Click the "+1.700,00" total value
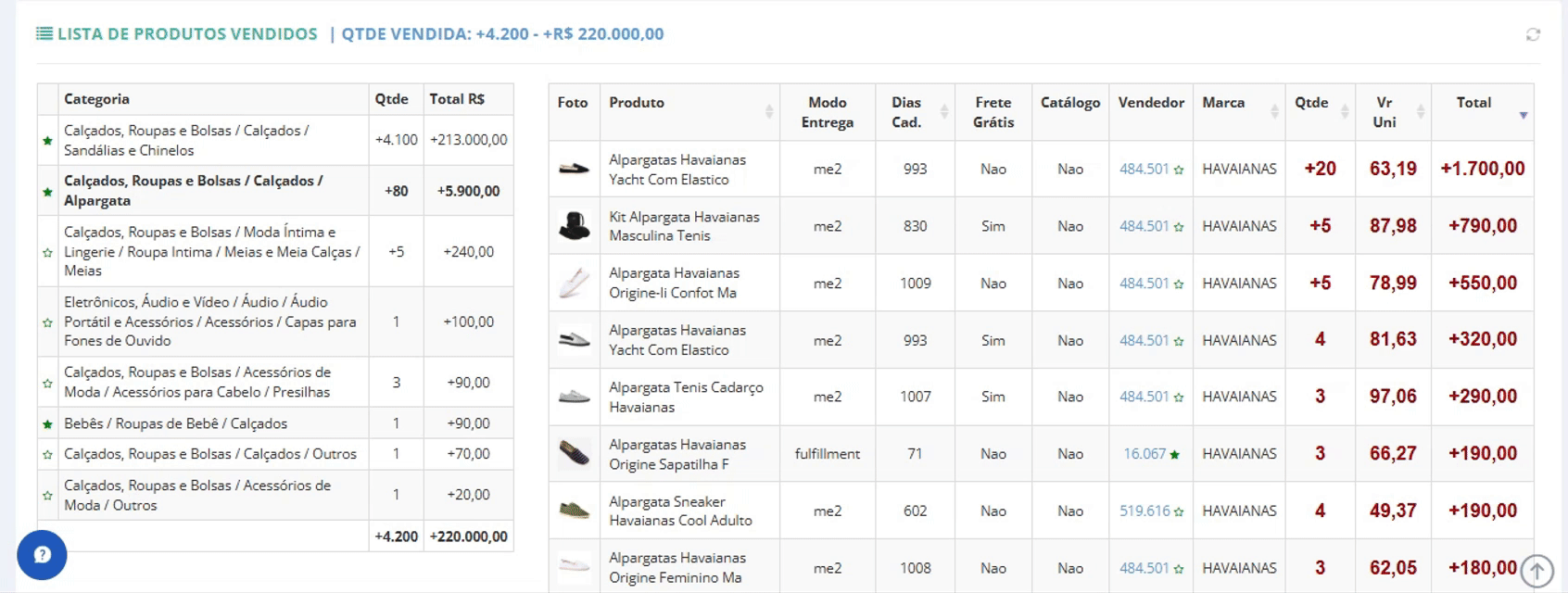1568x593 pixels. coord(1483,169)
